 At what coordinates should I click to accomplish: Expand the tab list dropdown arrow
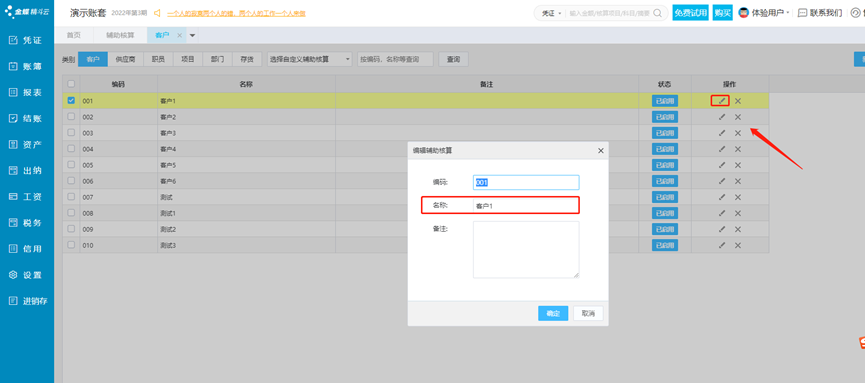pos(193,35)
